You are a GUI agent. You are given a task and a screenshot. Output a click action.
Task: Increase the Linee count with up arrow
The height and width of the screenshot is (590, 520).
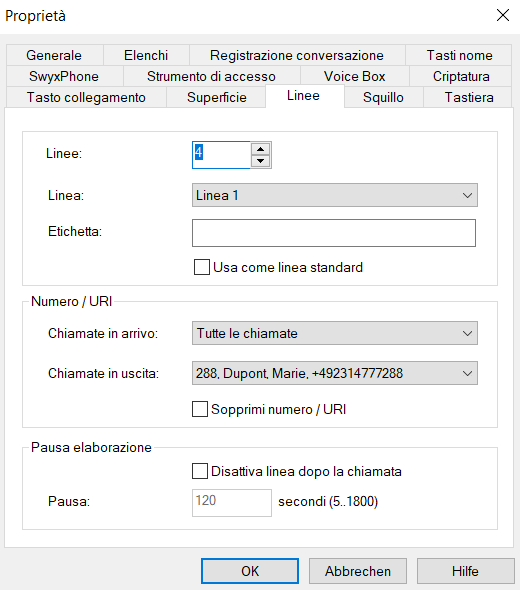[260, 149]
